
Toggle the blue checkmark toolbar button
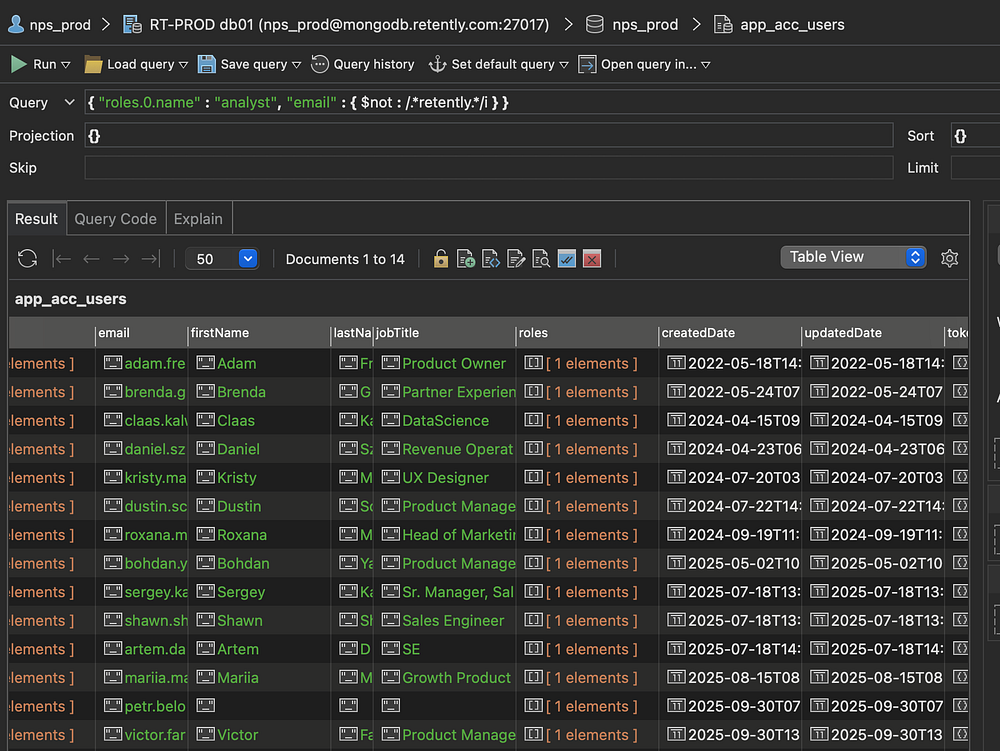coord(567,259)
